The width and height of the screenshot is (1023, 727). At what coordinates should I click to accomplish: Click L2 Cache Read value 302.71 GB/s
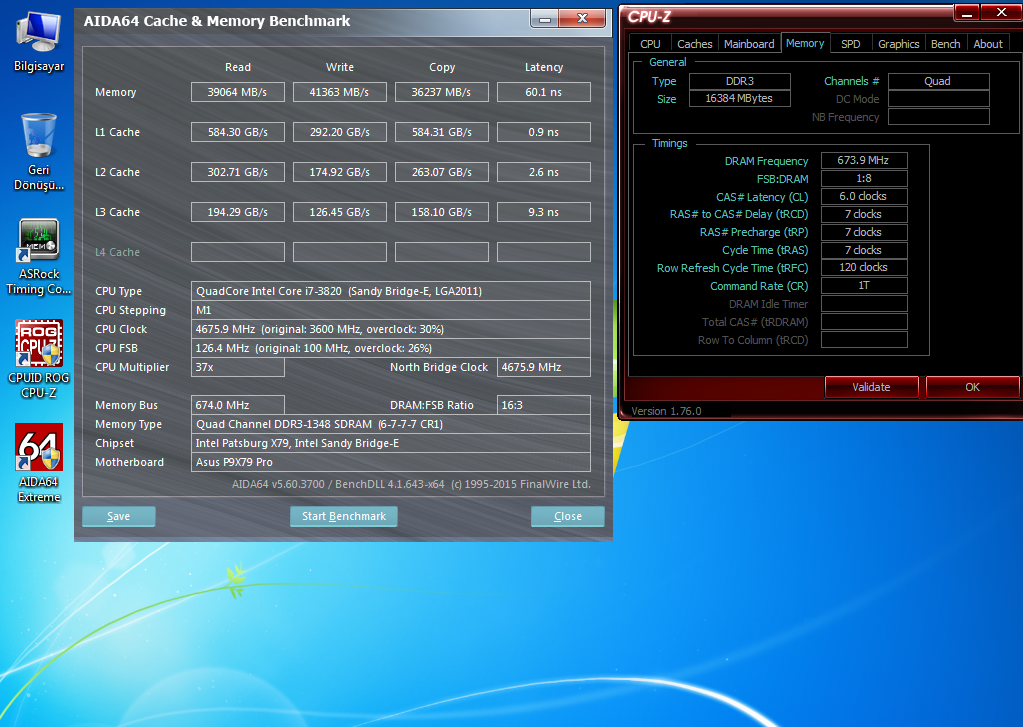[237, 172]
